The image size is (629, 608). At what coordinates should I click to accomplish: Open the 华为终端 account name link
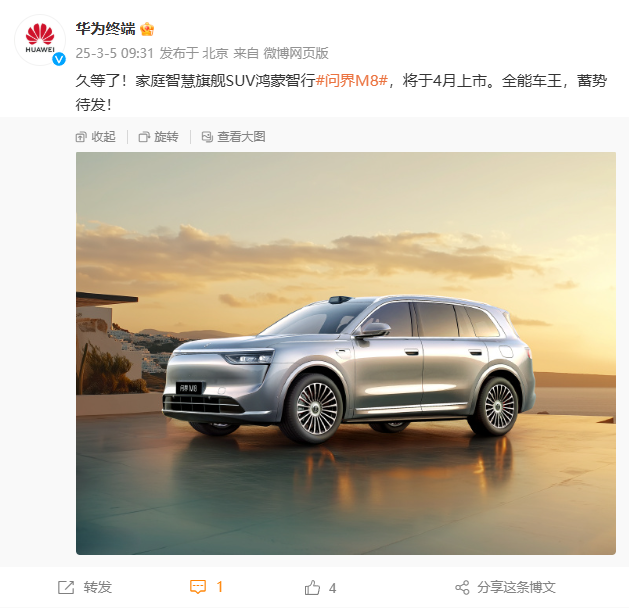click(106, 29)
